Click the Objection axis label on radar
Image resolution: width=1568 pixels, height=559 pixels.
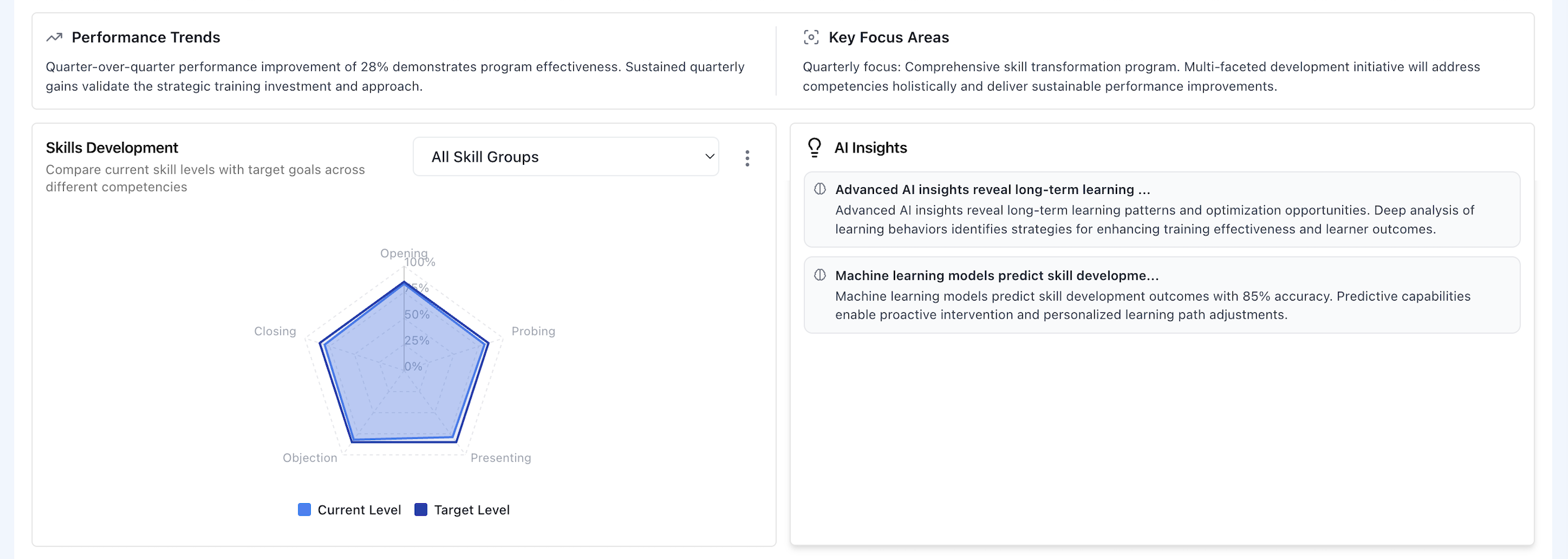(310, 458)
